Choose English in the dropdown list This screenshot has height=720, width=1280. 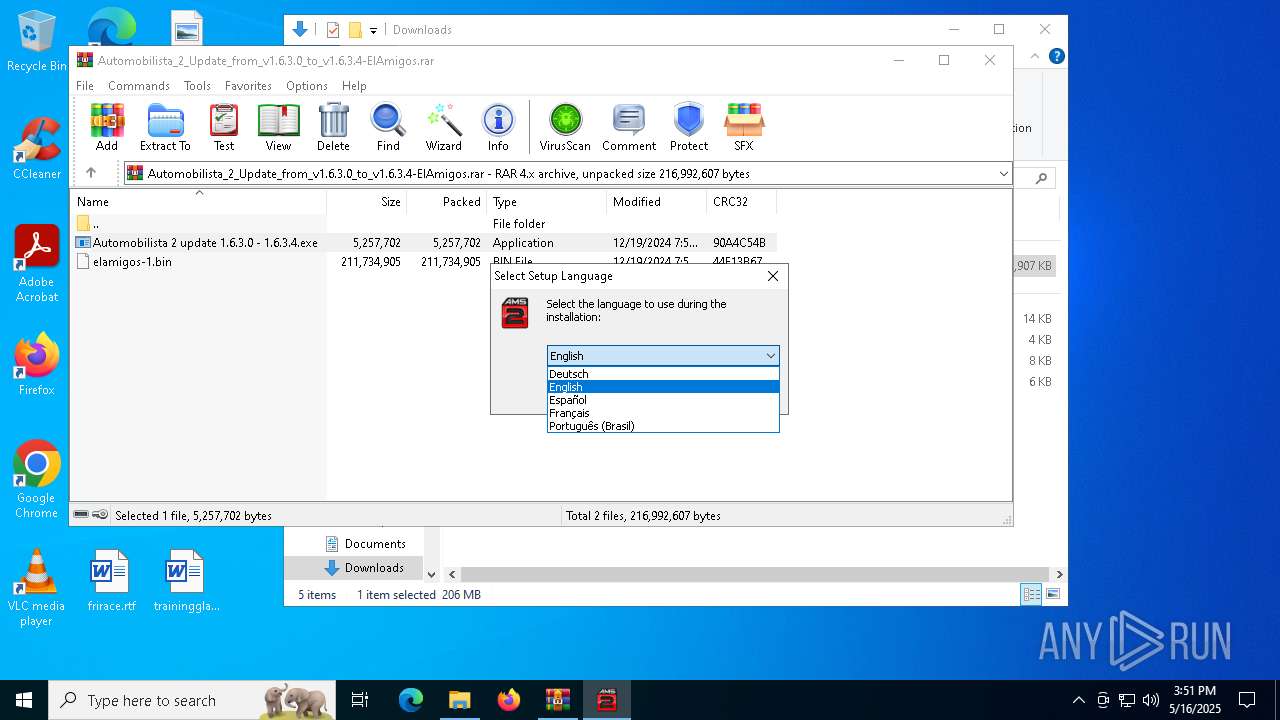663,387
